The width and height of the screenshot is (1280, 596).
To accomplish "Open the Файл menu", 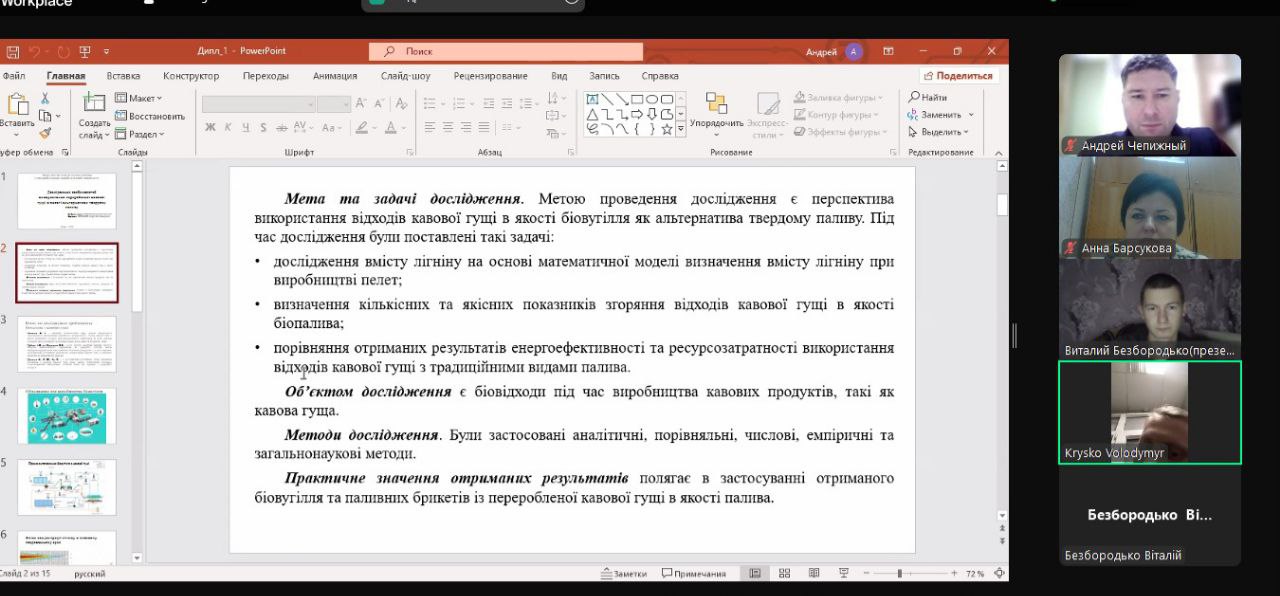I will [x=14, y=76].
